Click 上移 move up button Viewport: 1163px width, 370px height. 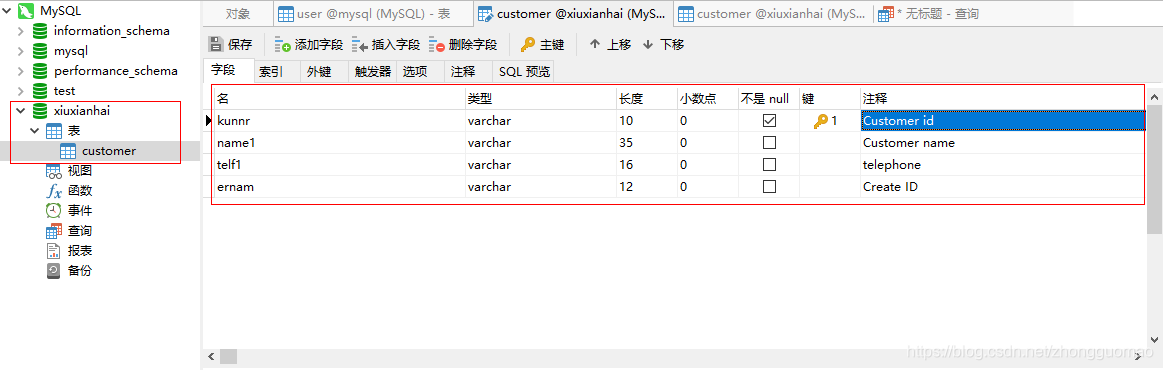click(610, 44)
